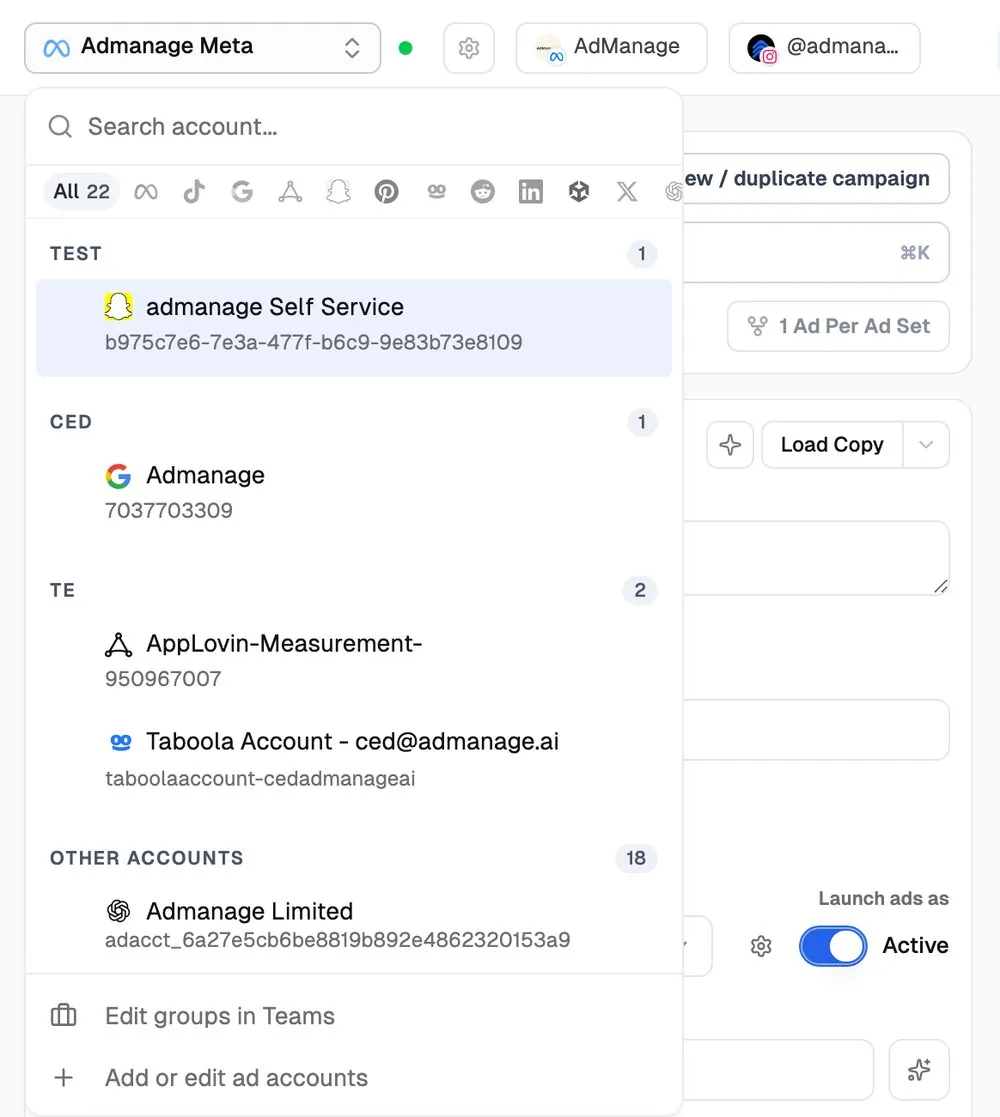1000x1117 pixels.
Task: Click the OTHER ACCOUNTS group header
Action: tap(147, 858)
